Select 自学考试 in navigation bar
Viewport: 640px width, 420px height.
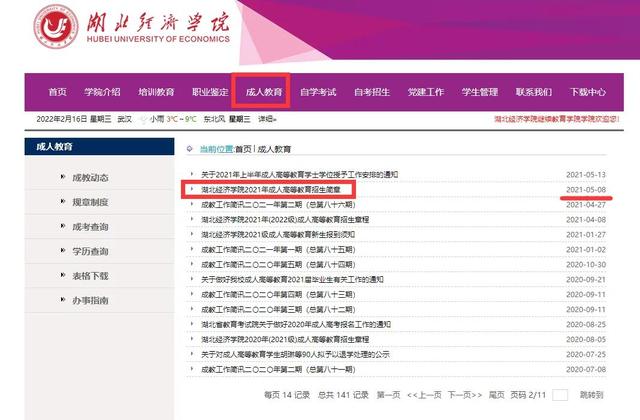[x=318, y=92]
